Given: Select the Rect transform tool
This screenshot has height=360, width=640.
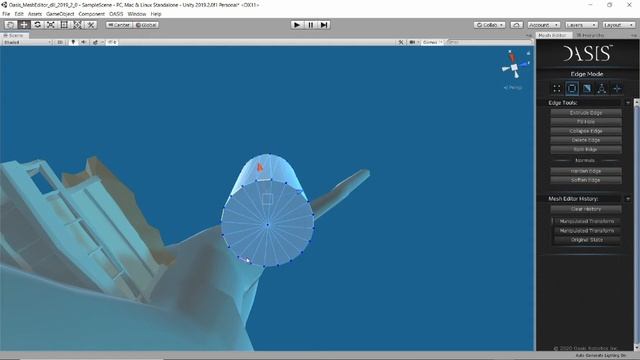Looking at the screenshot, I should pyautogui.click(x=64, y=25).
